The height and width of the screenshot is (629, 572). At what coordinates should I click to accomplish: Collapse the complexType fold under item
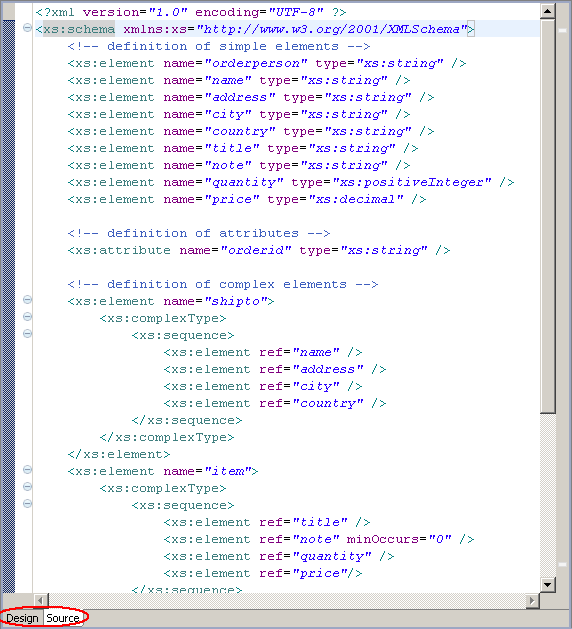click(x=27, y=487)
